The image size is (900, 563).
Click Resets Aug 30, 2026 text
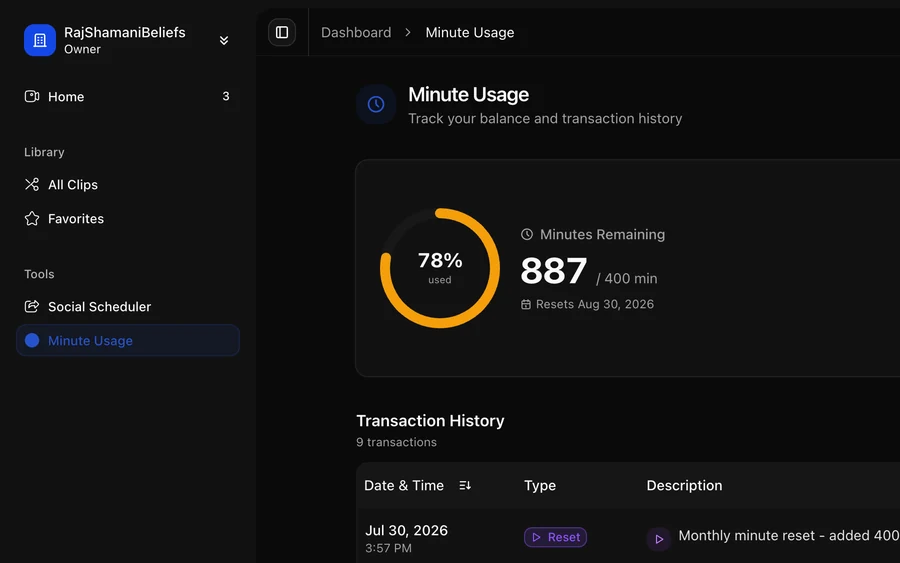point(595,304)
